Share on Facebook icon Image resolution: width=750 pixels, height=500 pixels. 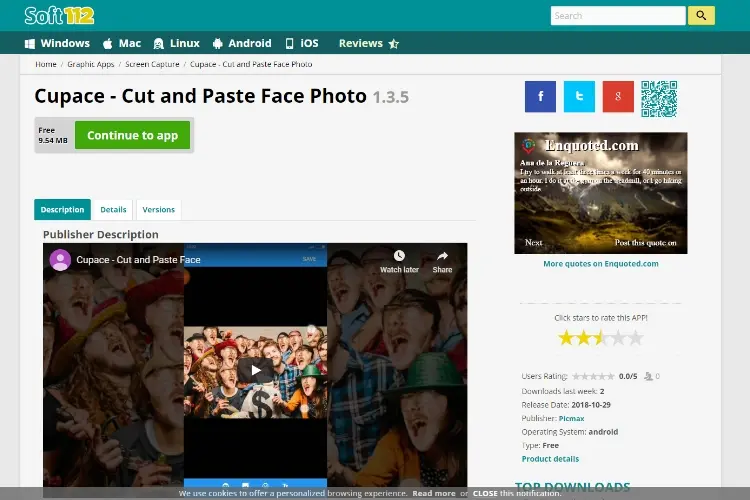(x=540, y=97)
